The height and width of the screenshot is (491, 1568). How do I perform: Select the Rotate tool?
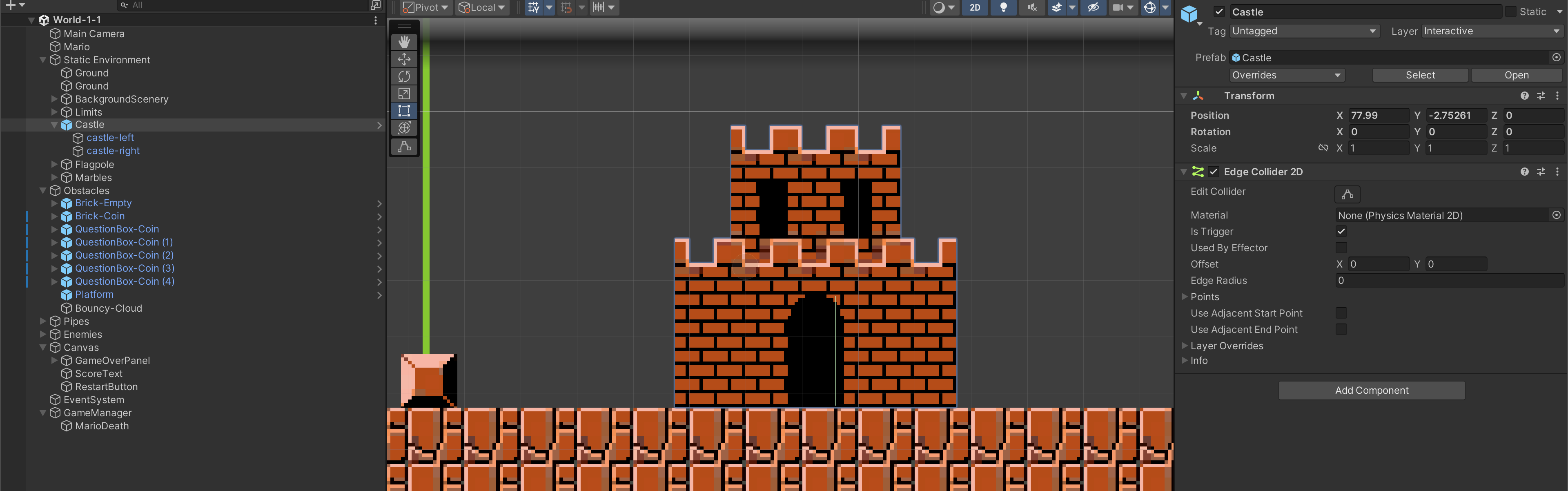pyautogui.click(x=404, y=76)
